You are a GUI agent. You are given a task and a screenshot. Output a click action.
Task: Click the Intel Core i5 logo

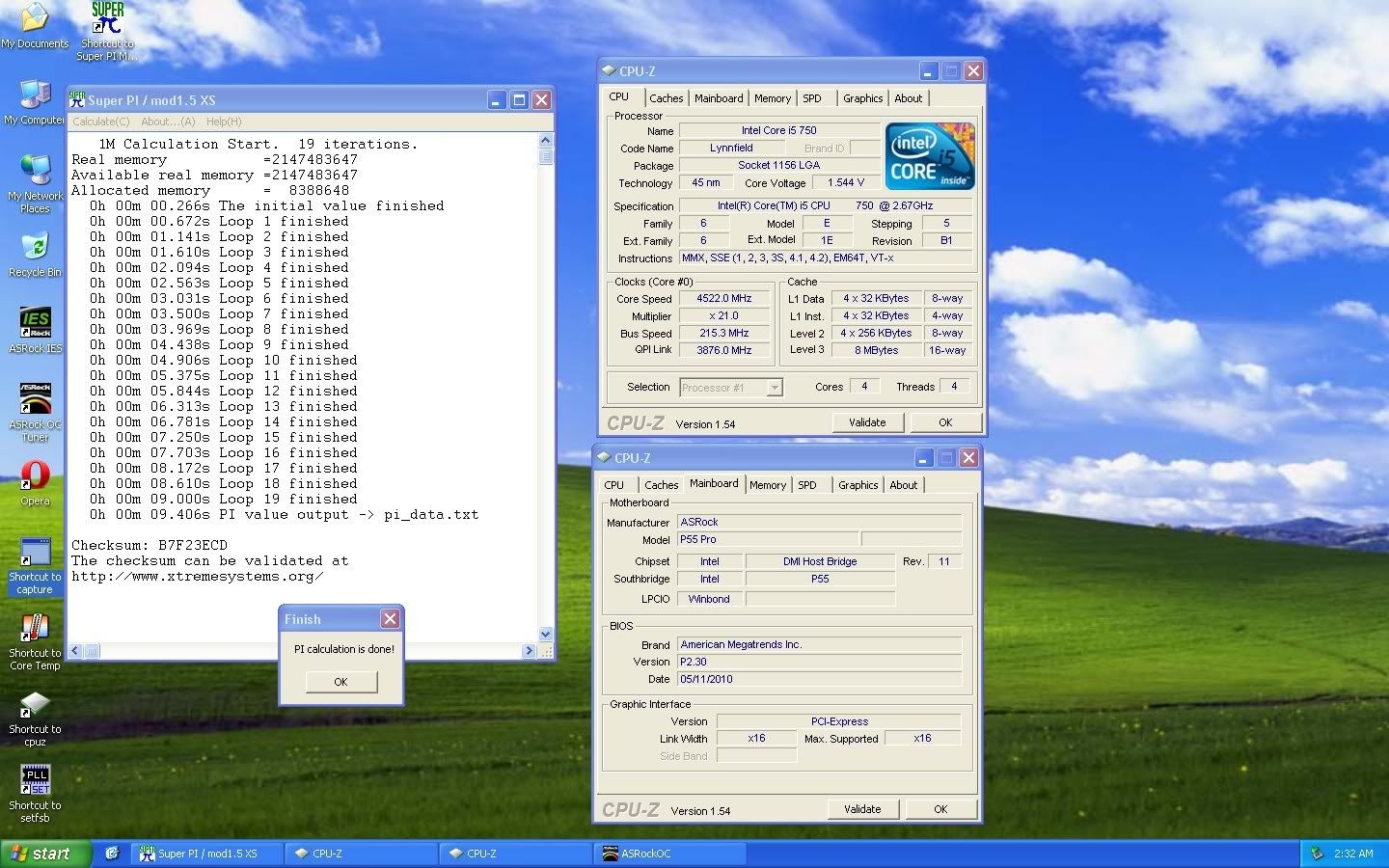point(930,155)
